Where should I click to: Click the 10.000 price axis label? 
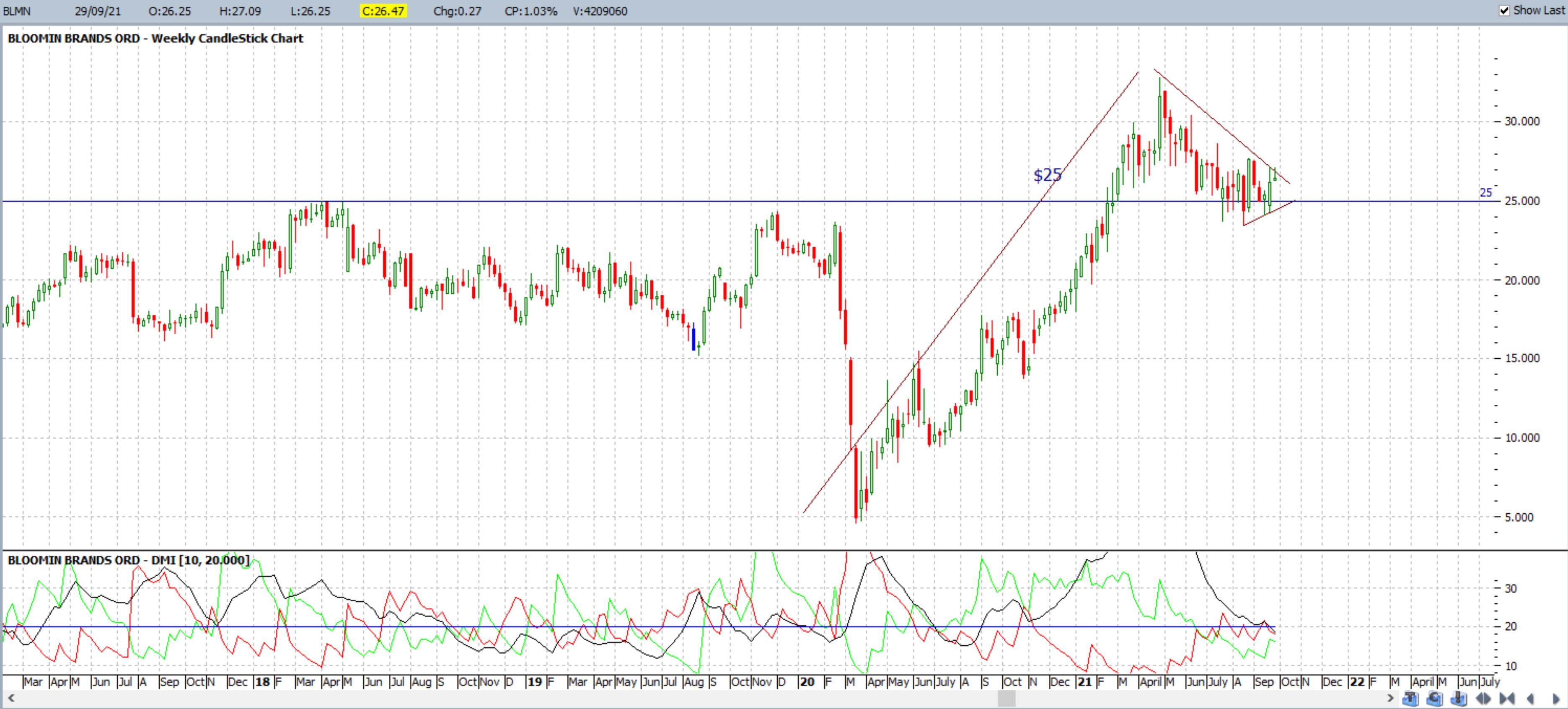coord(1522,437)
